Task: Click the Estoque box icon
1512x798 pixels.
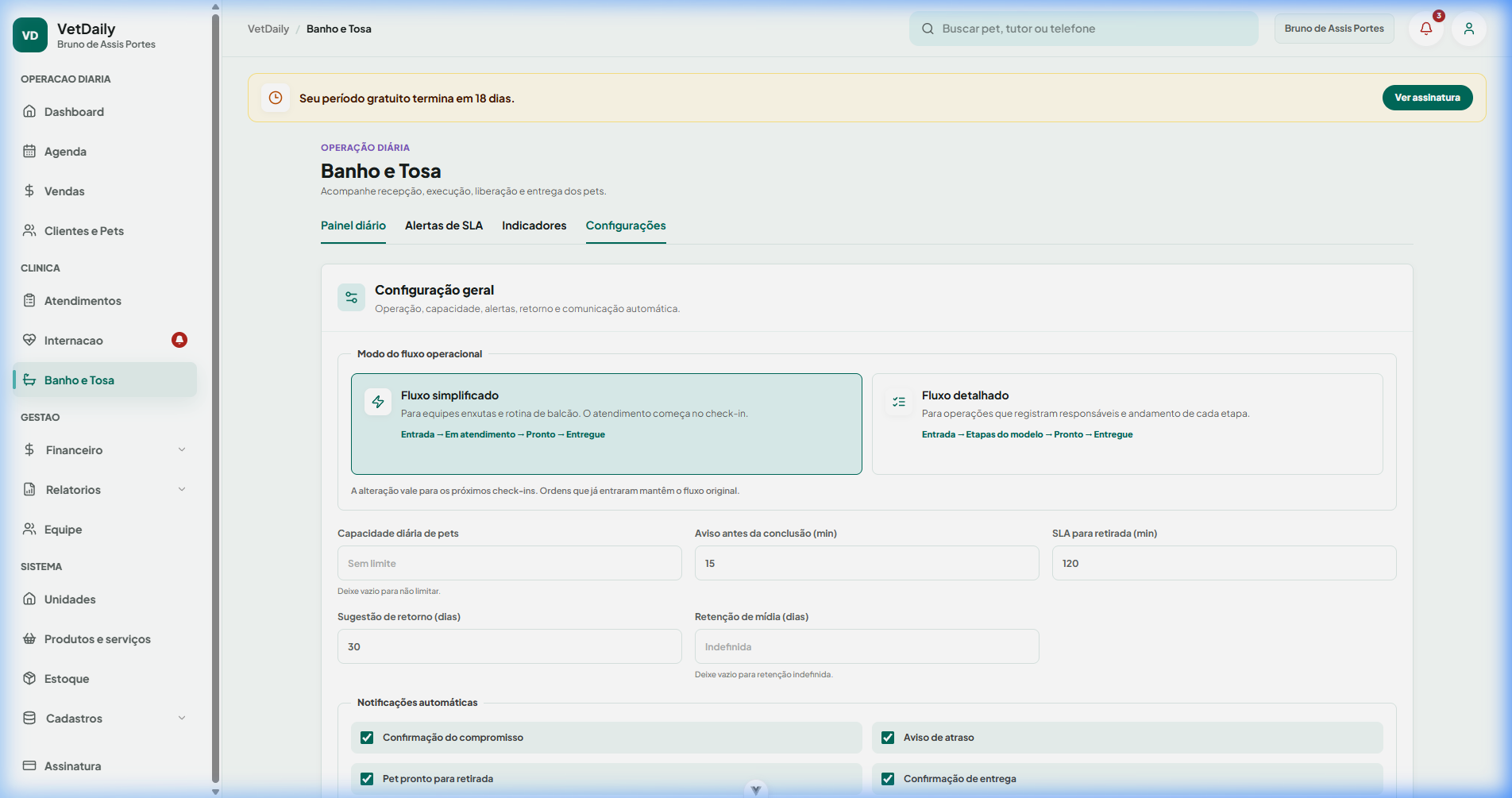Action: 29,678
